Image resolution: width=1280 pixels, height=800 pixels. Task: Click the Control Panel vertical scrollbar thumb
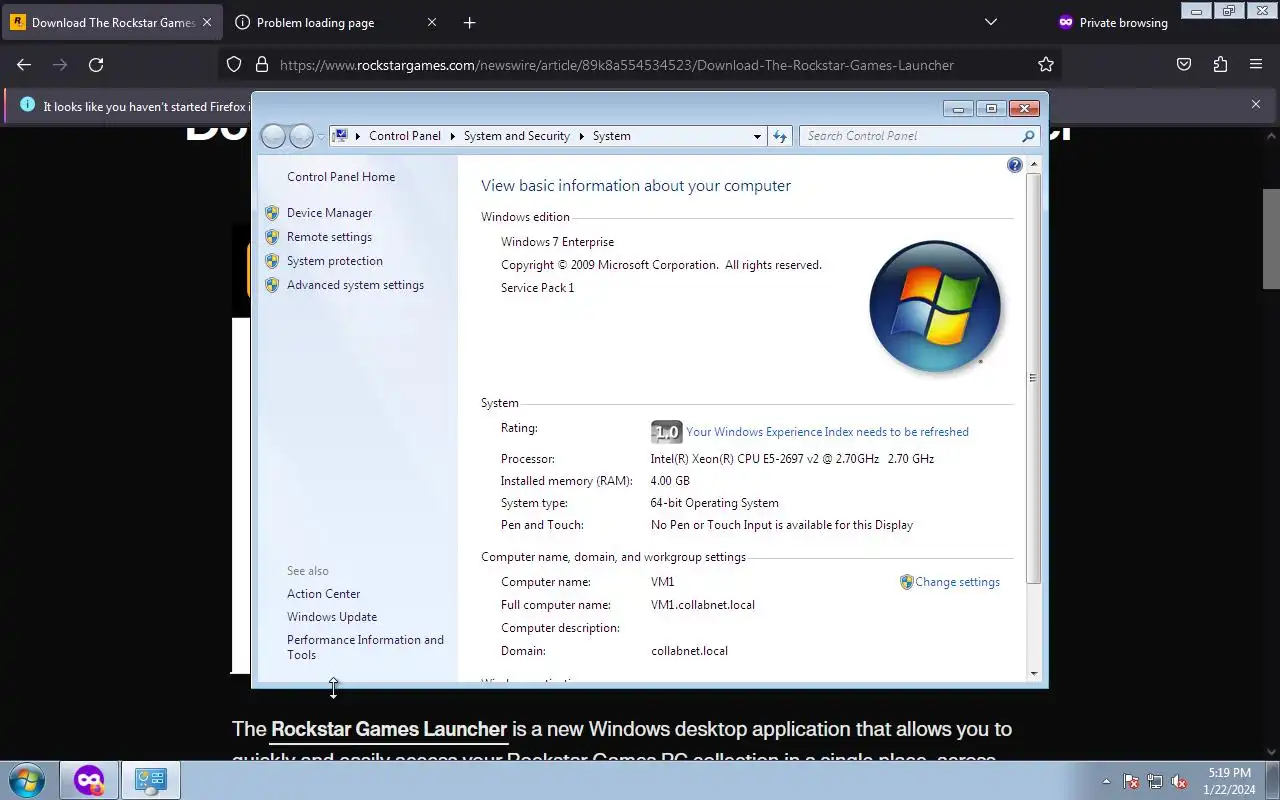point(1034,378)
